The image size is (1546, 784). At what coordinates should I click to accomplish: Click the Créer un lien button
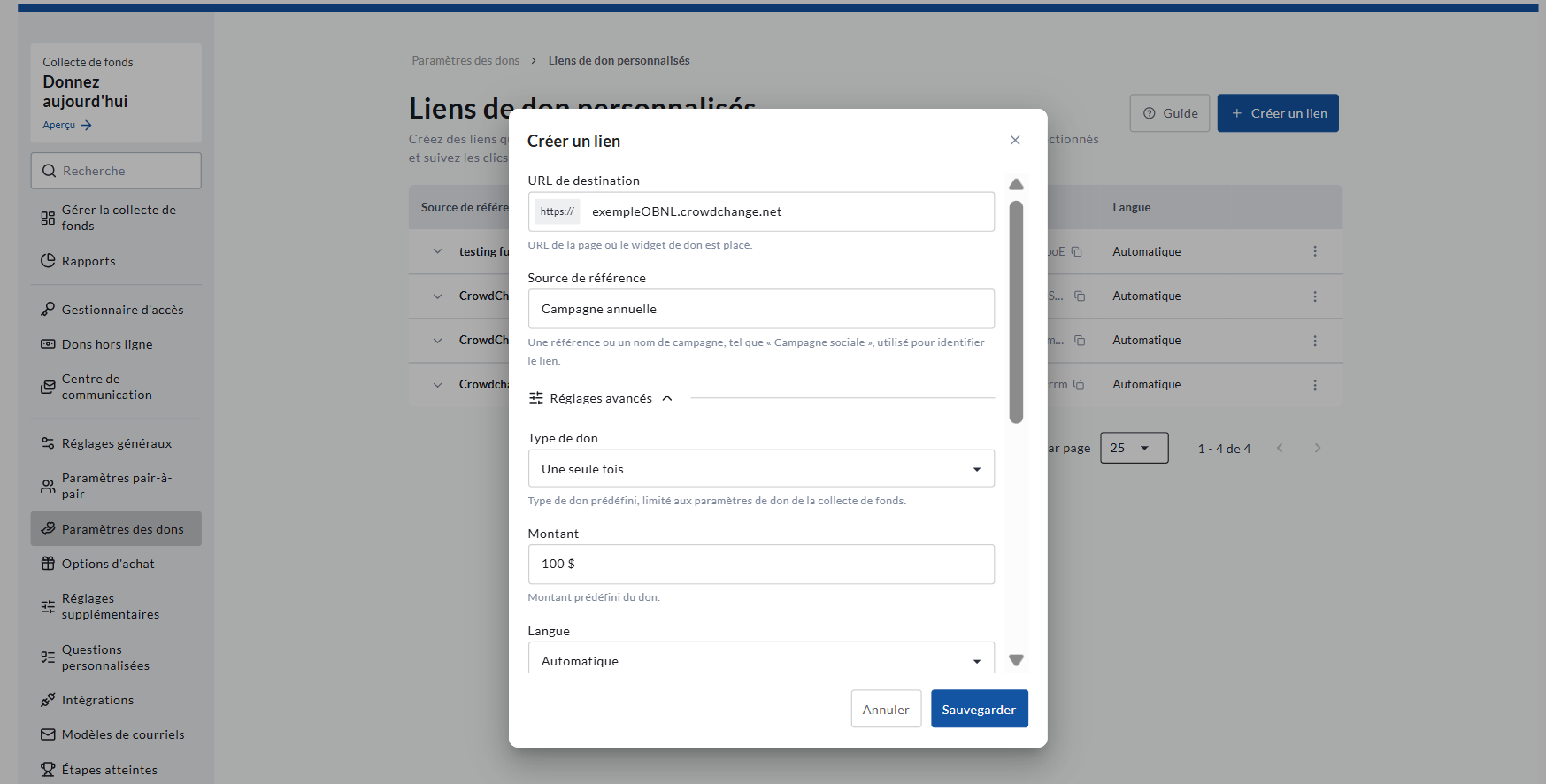1278,113
